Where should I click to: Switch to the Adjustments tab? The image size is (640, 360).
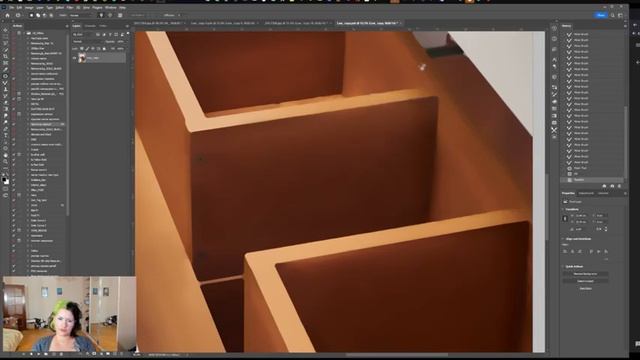[x=586, y=193]
